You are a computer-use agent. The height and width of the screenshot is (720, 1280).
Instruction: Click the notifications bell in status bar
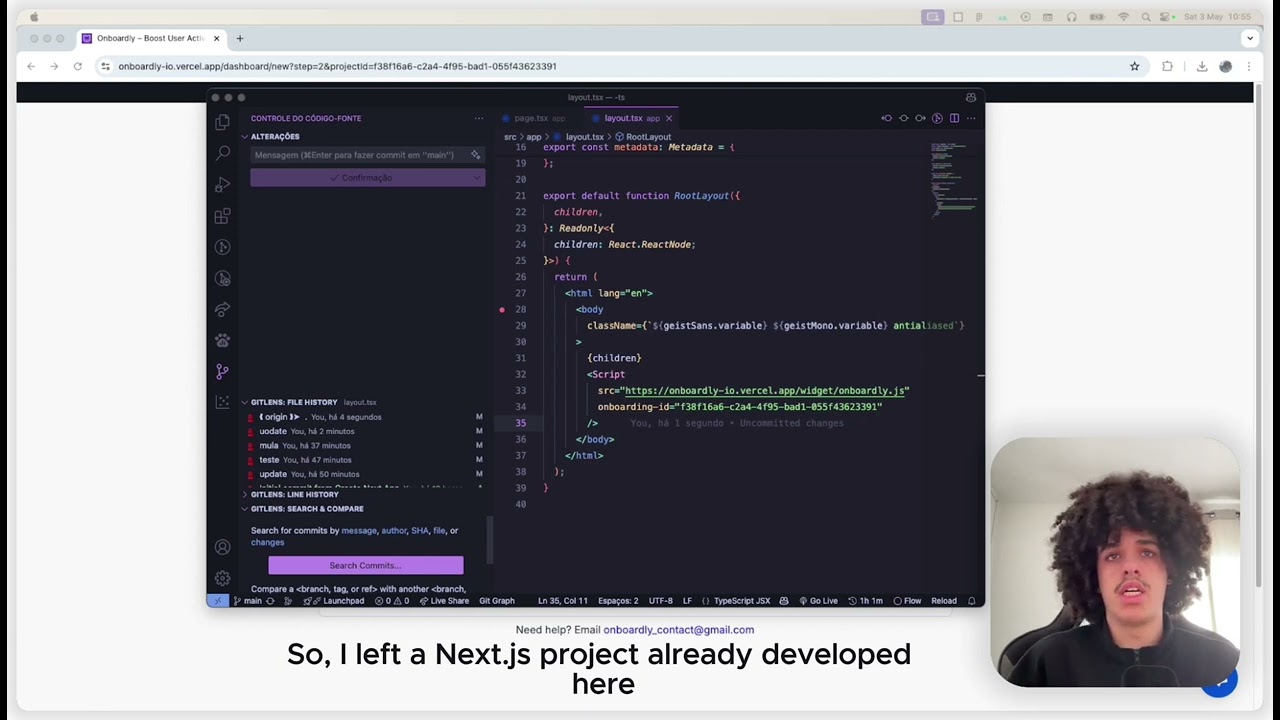click(x=971, y=601)
